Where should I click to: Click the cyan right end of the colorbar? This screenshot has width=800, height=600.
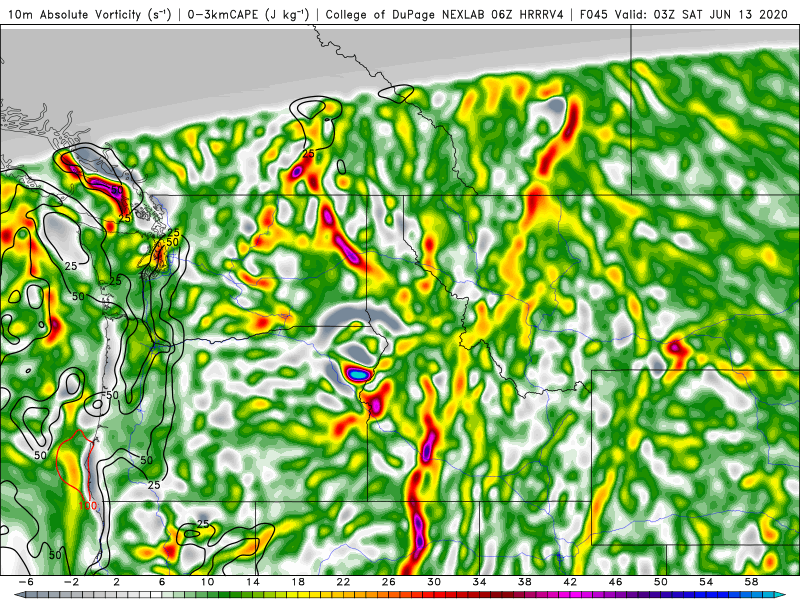tap(779, 595)
